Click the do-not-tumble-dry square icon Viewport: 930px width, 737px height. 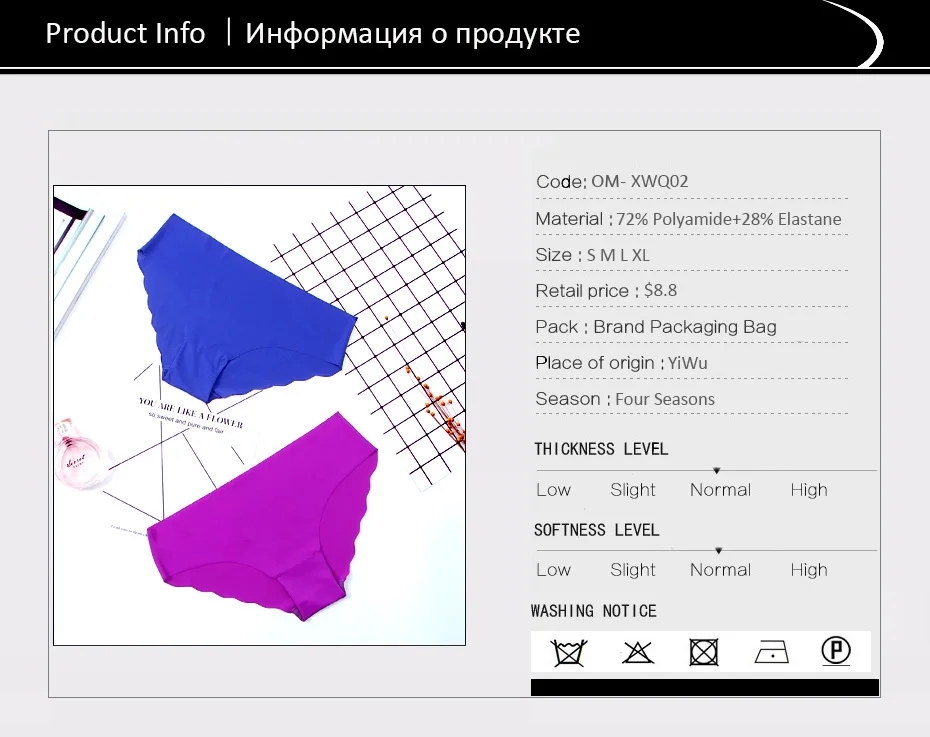coord(704,652)
